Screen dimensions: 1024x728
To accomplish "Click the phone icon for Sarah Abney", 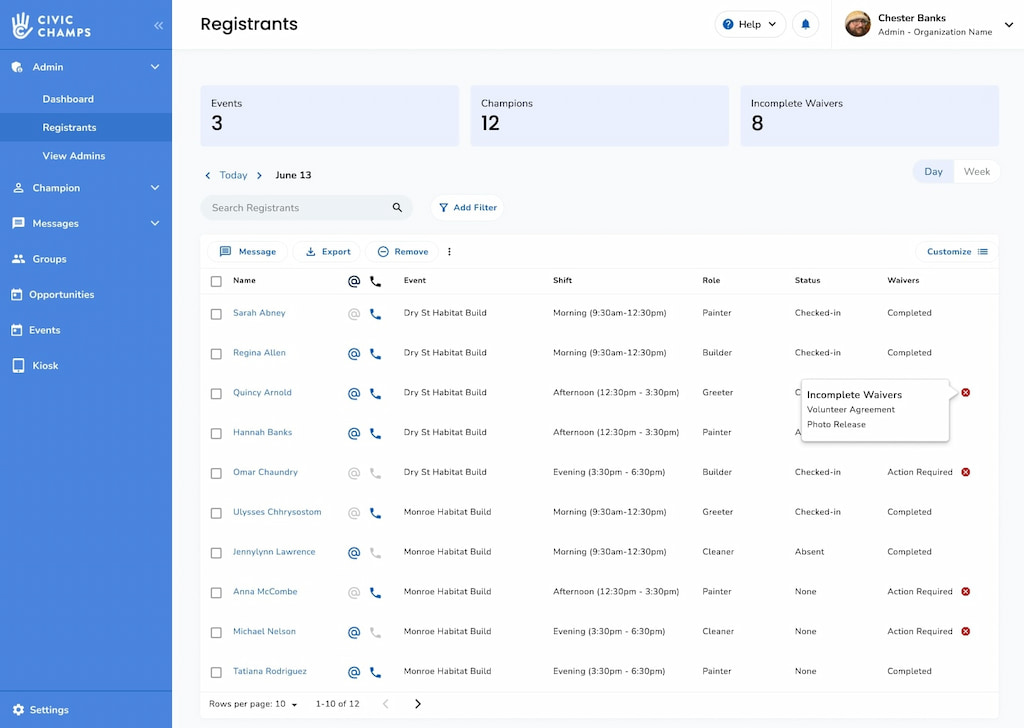I will [375, 313].
